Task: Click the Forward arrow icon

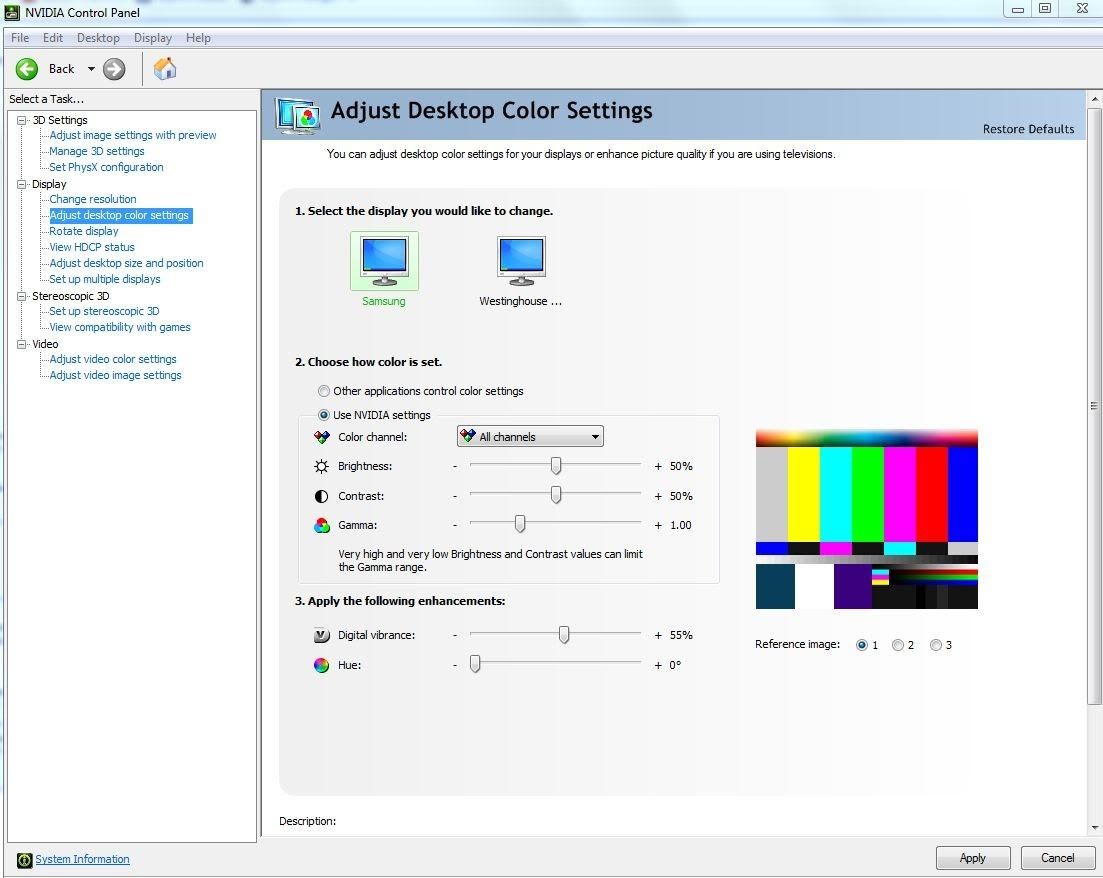Action: point(114,69)
